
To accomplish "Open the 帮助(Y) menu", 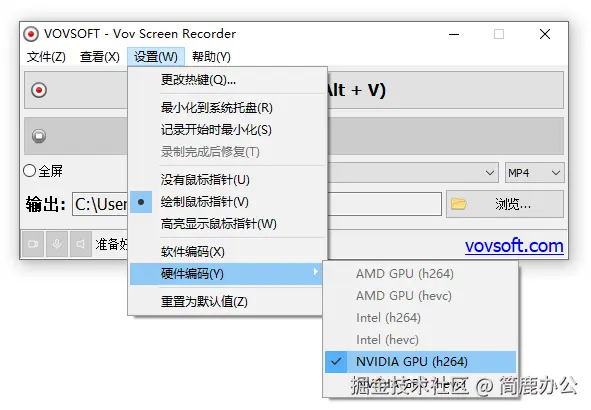I will pyautogui.click(x=211, y=57).
